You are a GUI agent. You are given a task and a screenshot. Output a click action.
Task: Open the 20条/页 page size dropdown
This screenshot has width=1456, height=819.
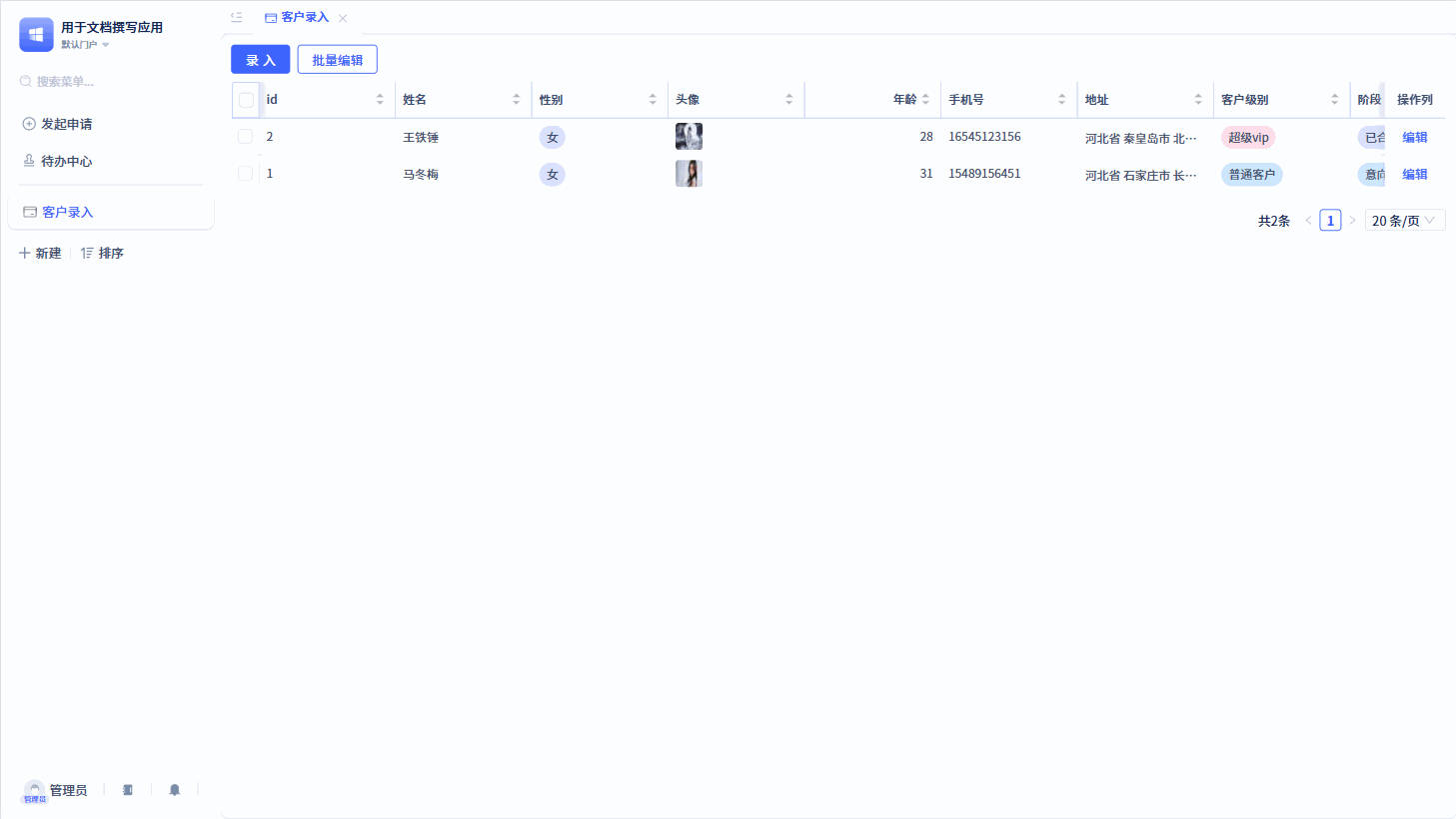pyautogui.click(x=1405, y=221)
